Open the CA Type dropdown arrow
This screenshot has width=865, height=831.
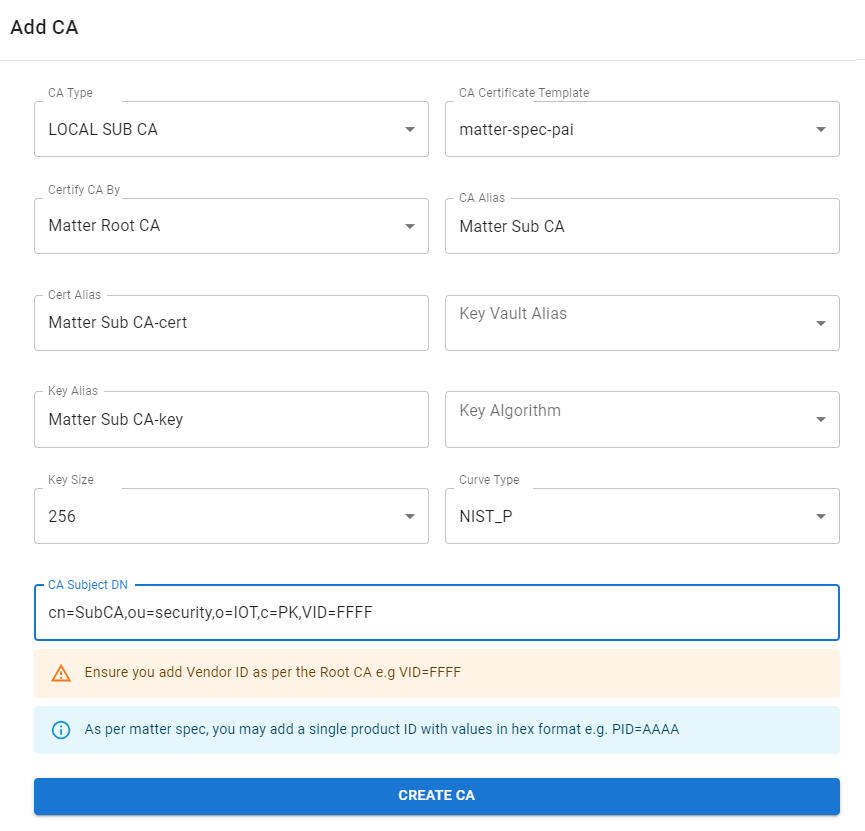(410, 130)
